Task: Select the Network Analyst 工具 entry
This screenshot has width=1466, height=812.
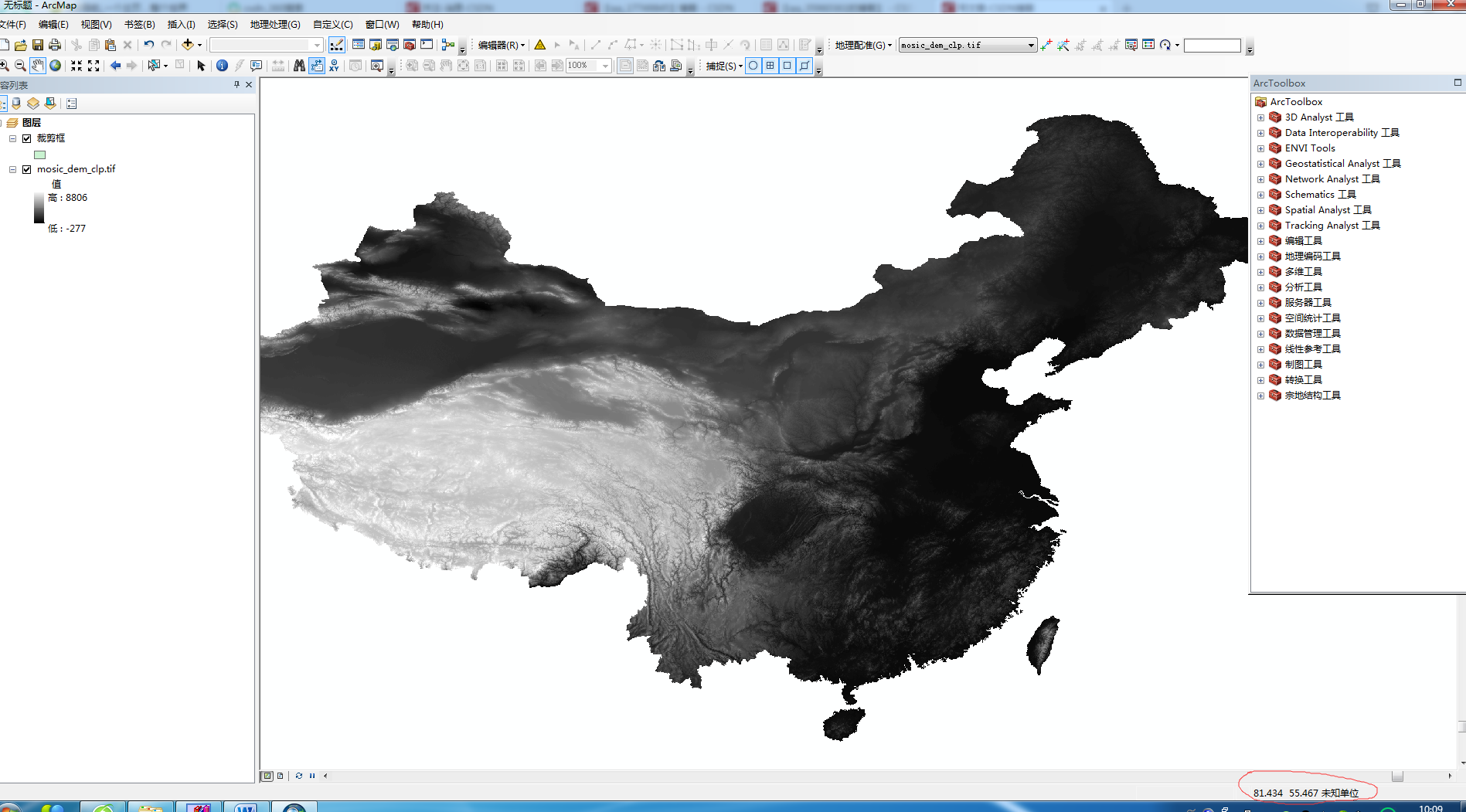Action: click(1332, 179)
